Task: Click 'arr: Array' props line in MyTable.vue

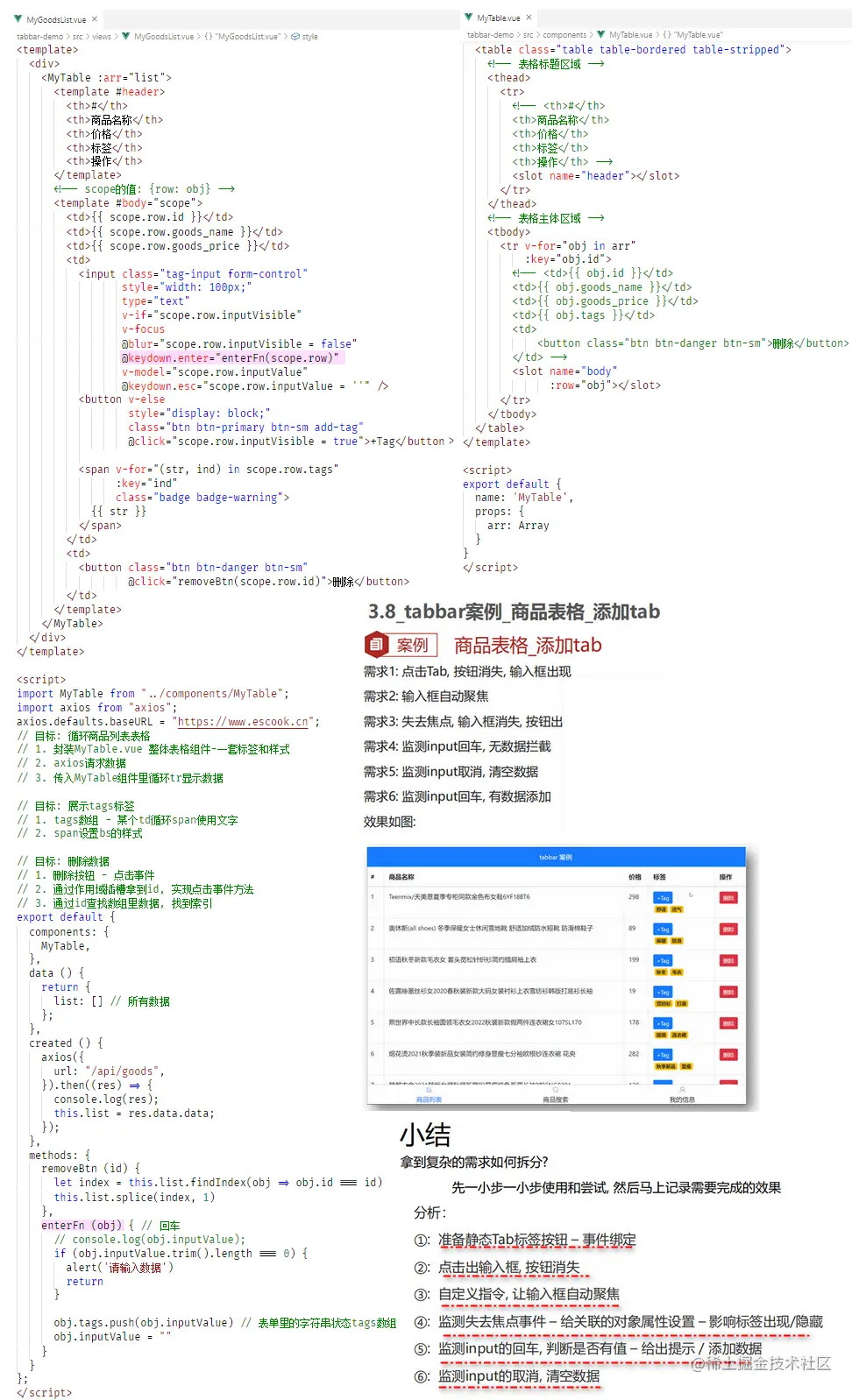Action: (x=518, y=526)
